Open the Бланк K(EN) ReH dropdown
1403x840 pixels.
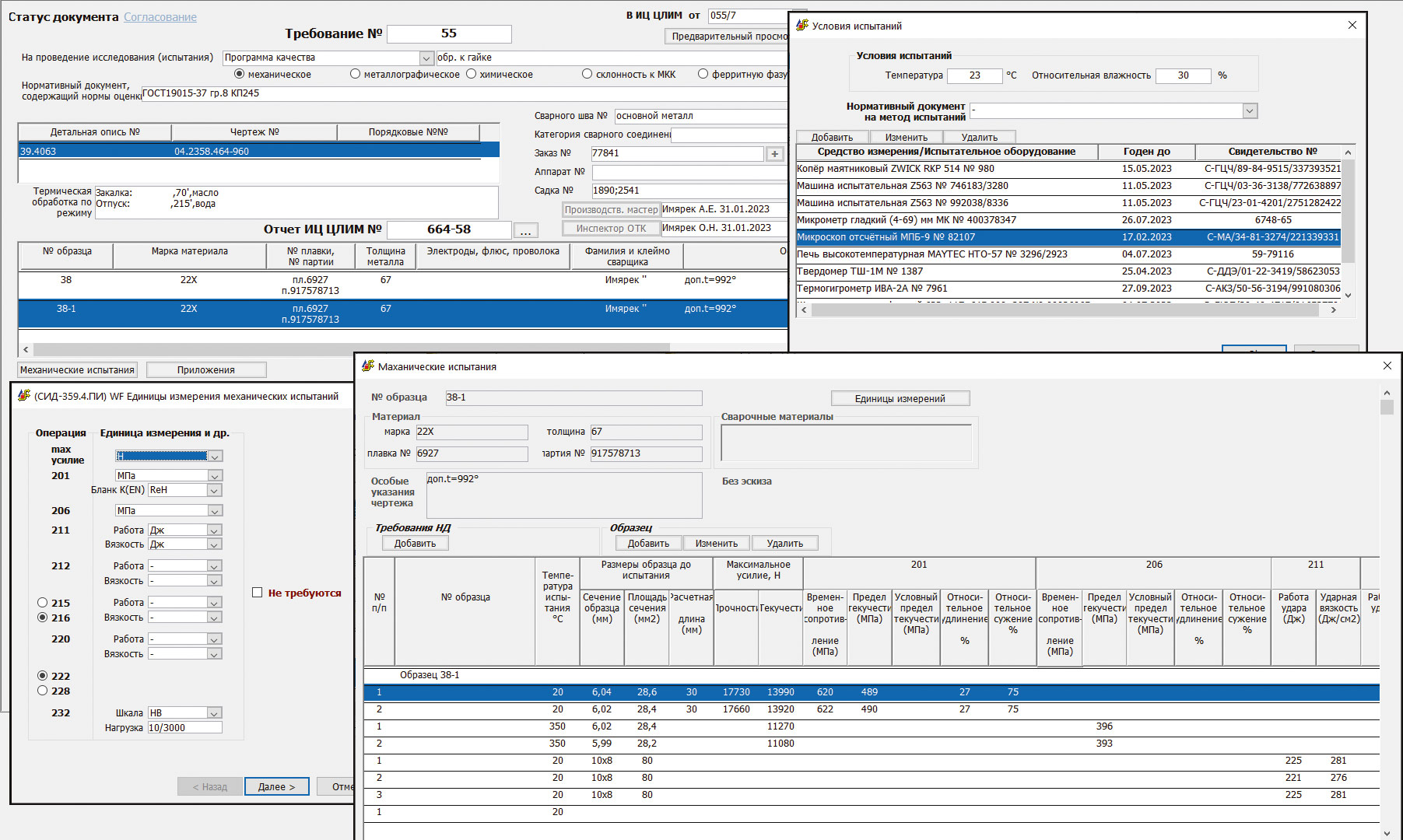coord(215,491)
